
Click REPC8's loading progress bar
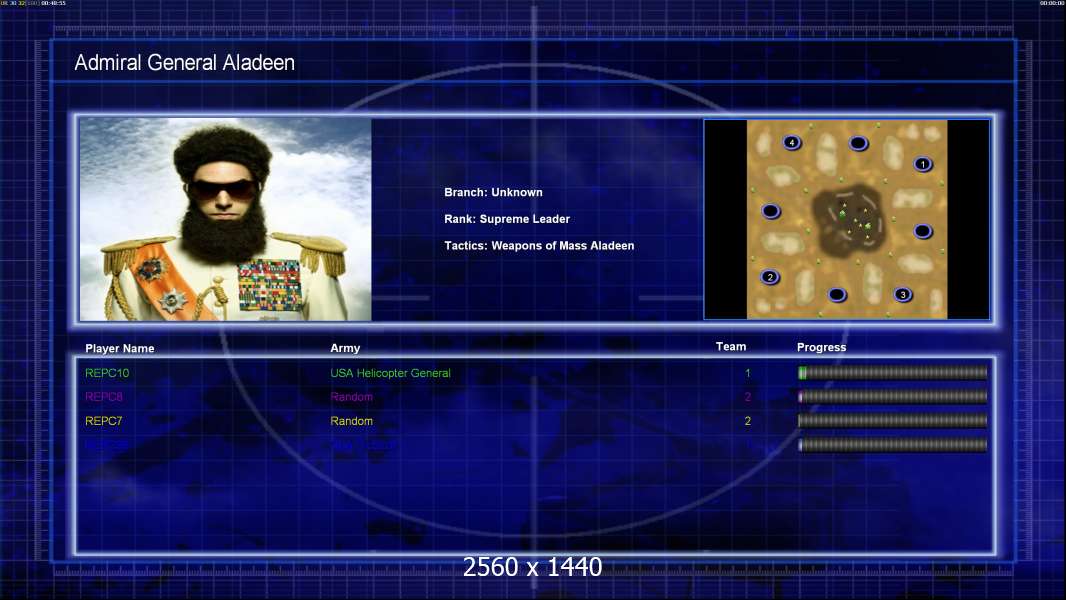(893, 396)
